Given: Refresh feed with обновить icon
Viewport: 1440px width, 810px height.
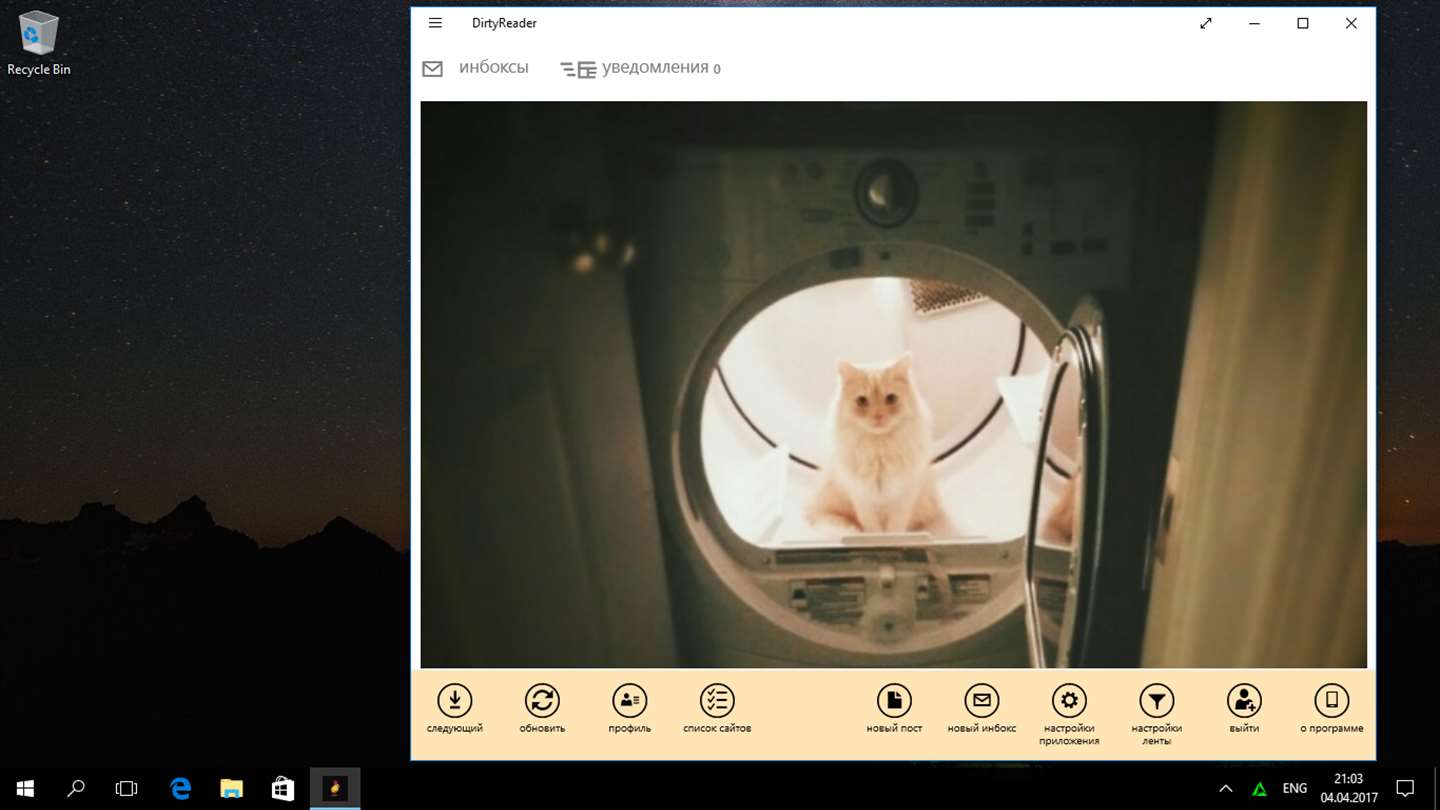Looking at the screenshot, I should pyautogui.click(x=542, y=700).
